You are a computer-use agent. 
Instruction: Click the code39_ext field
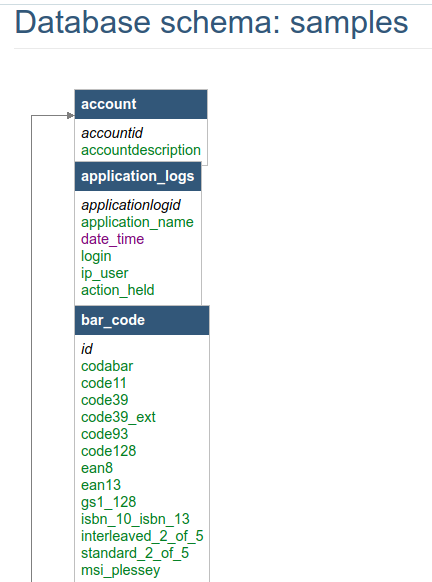[x=118, y=417]
